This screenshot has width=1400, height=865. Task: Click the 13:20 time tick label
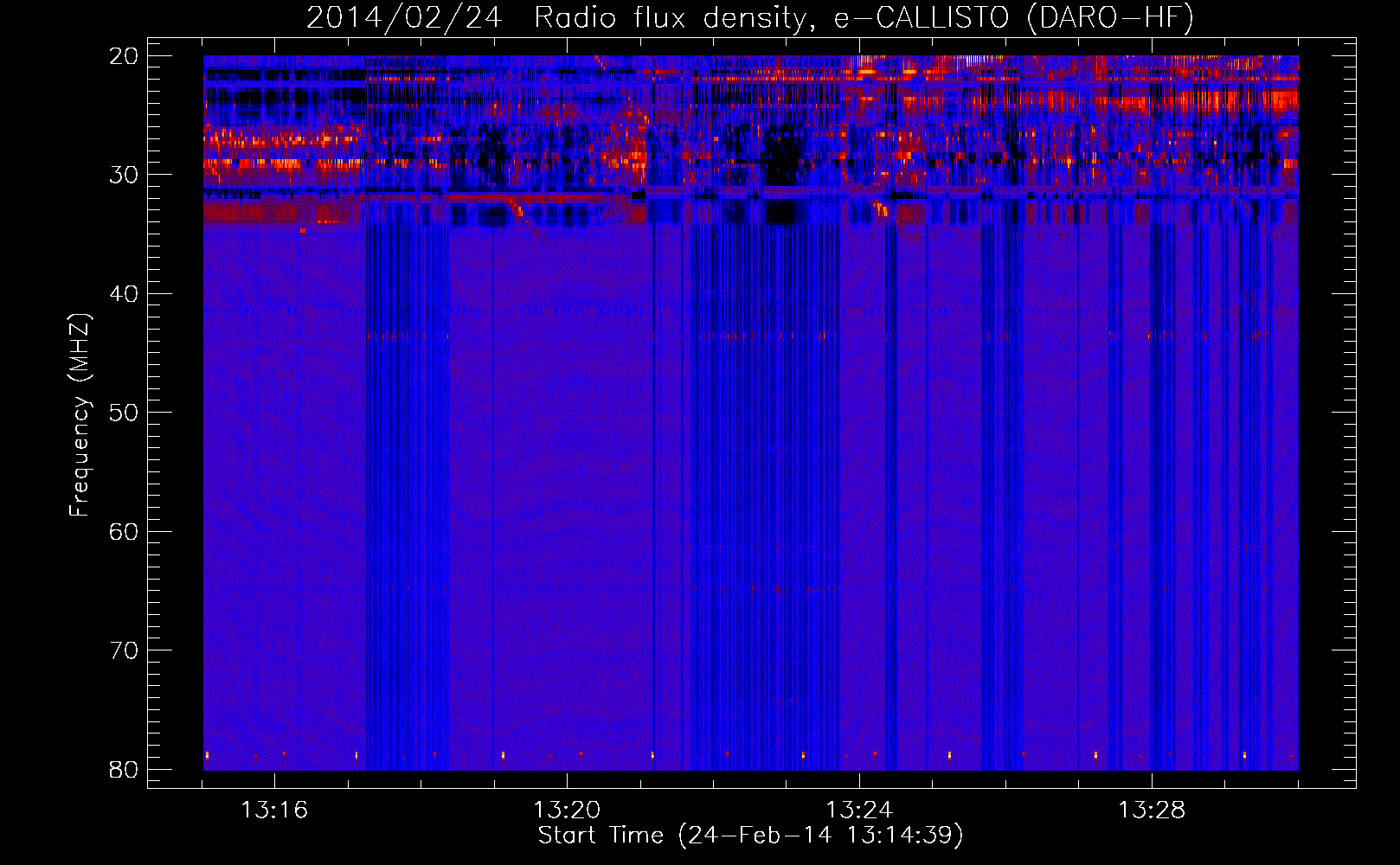[x=567, y=811]
